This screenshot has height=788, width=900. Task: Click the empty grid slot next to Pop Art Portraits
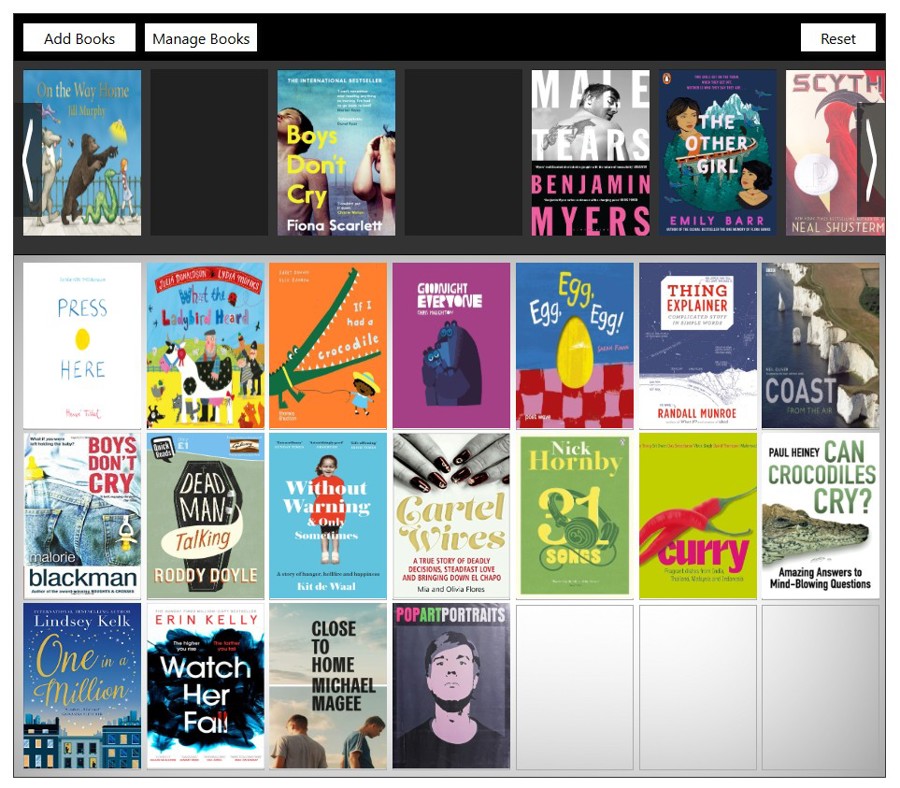point(575,687)
